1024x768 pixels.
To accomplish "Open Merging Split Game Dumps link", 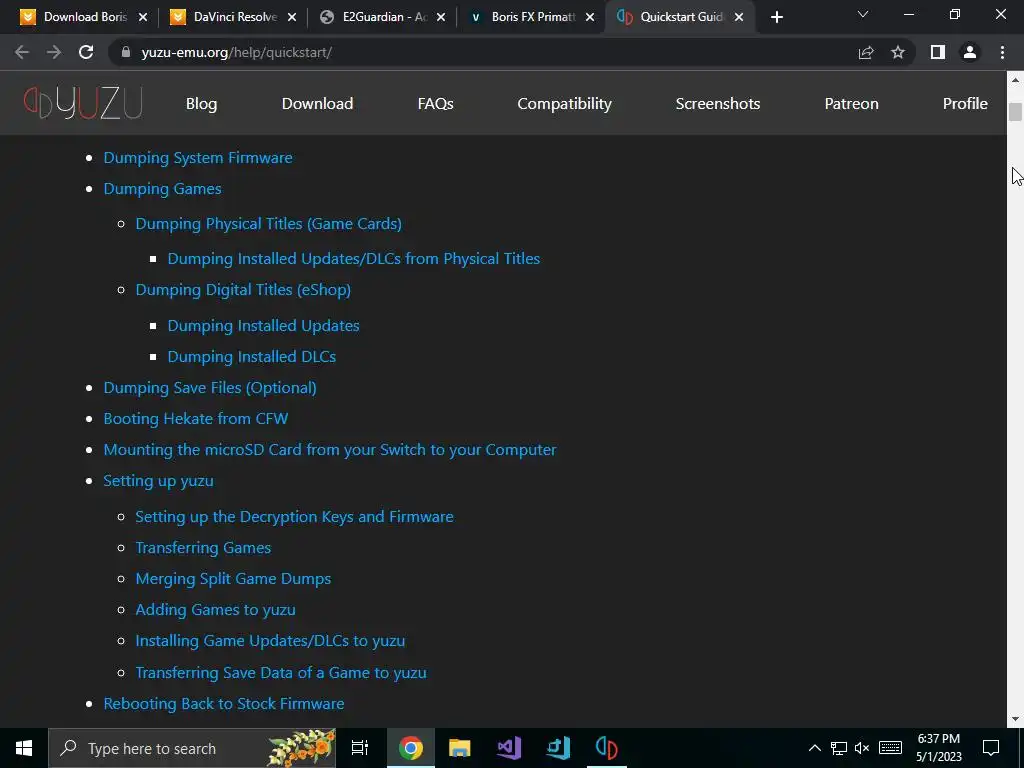I will pyautogui.click(x=233, y=579).
